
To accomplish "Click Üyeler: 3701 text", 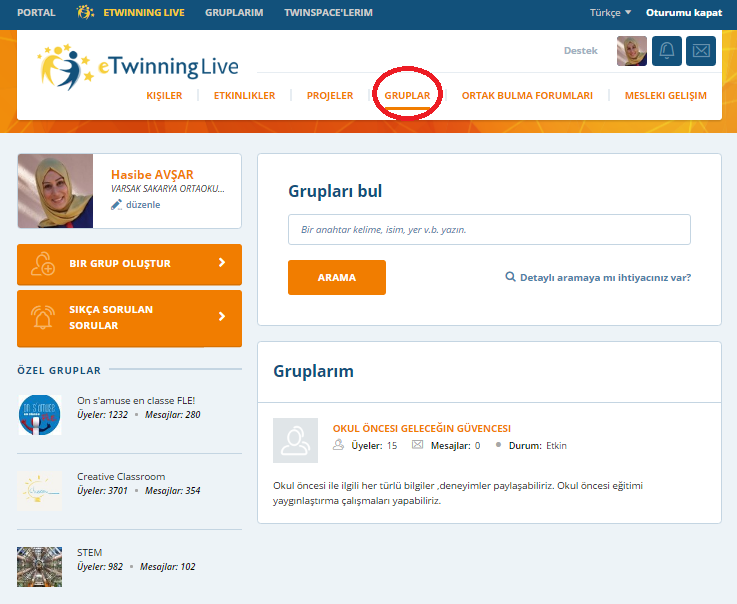I will [x=102, y=490].
